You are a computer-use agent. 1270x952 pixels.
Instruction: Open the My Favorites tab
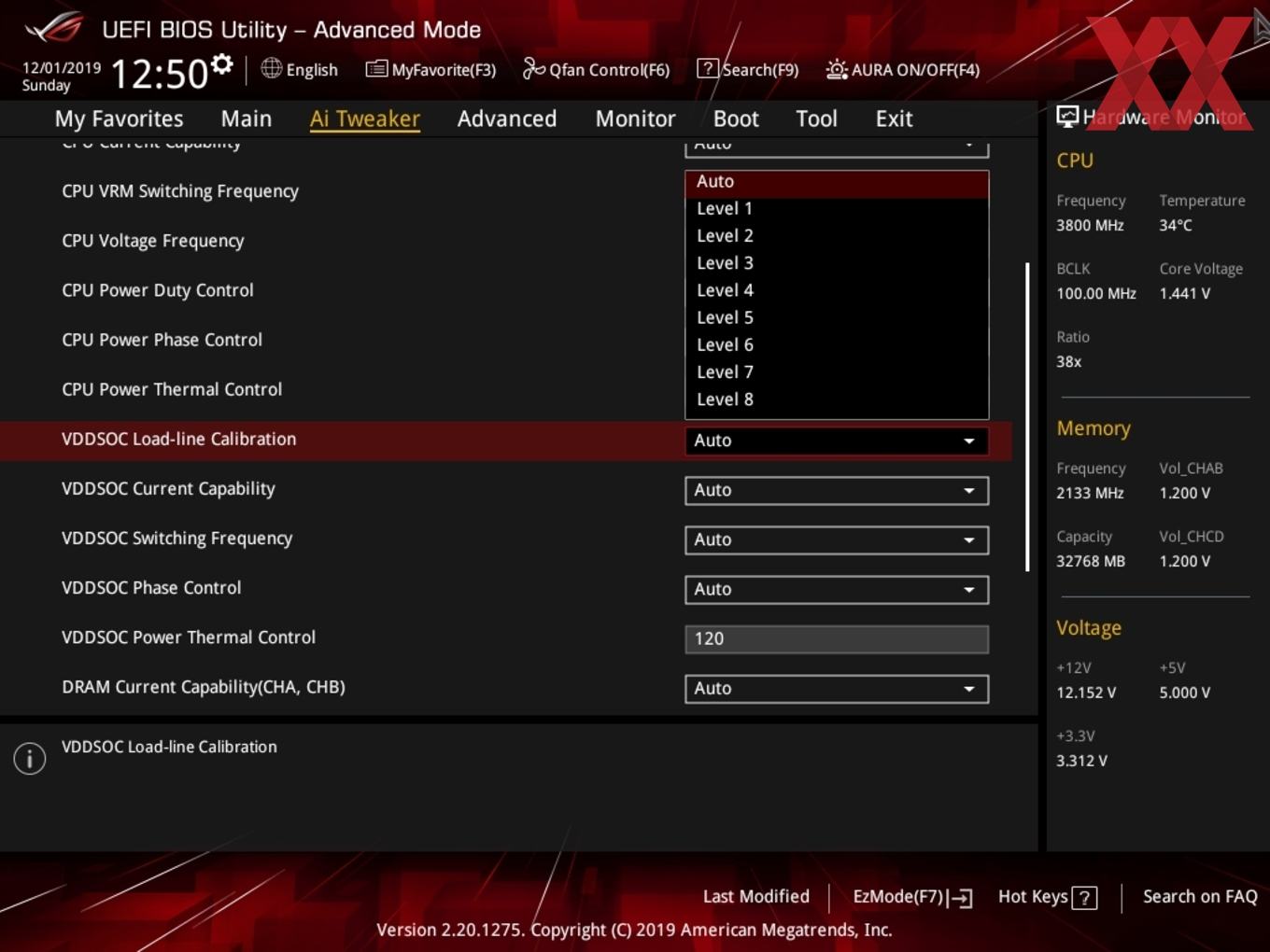click(119, 119)
